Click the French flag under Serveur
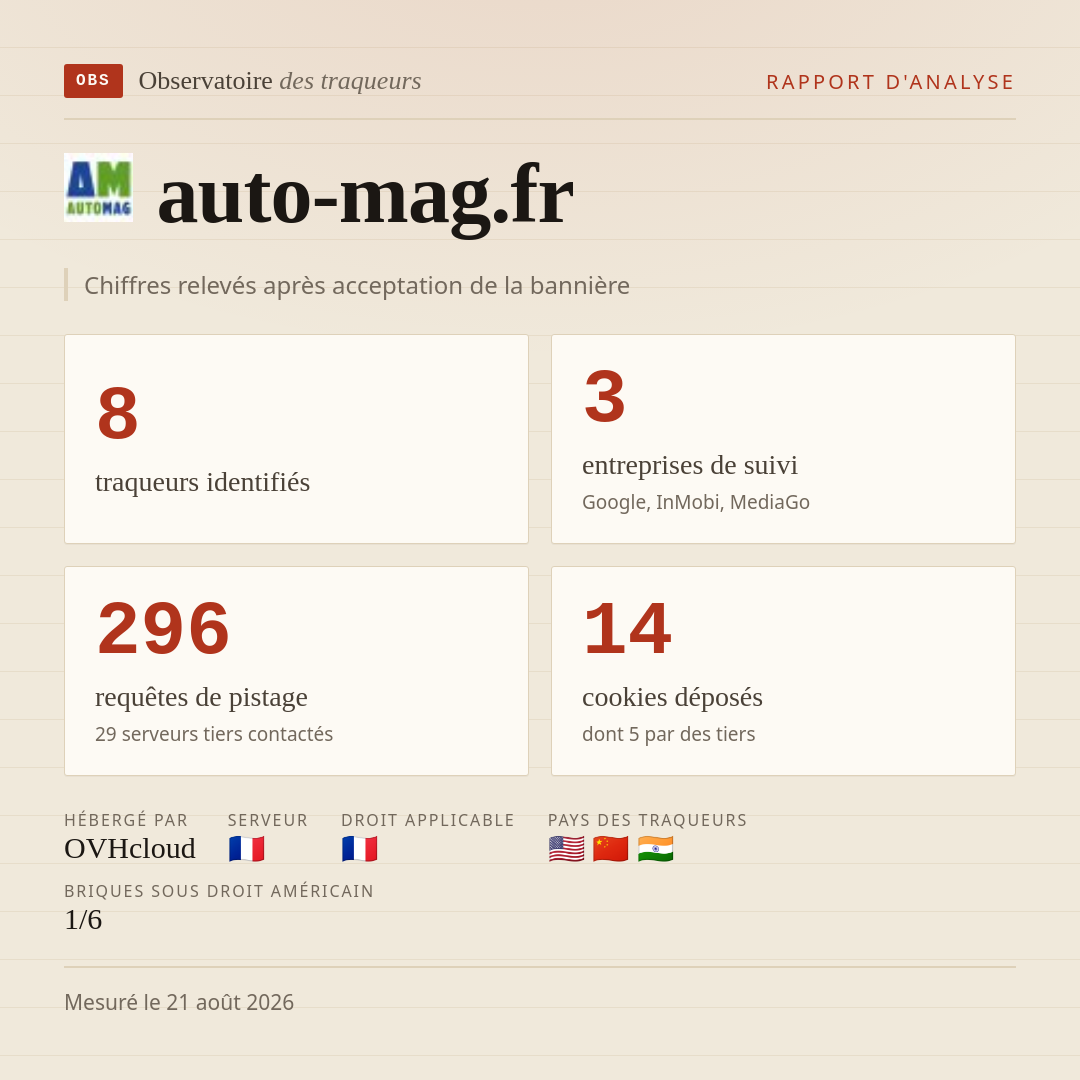 coord(247,849)
